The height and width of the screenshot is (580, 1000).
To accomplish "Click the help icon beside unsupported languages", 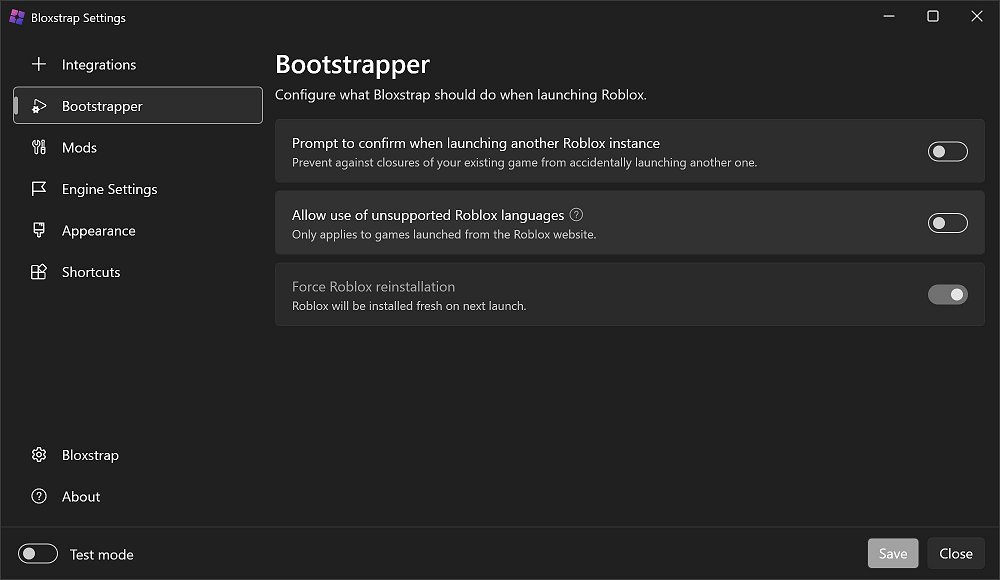I will click(576, 215).
